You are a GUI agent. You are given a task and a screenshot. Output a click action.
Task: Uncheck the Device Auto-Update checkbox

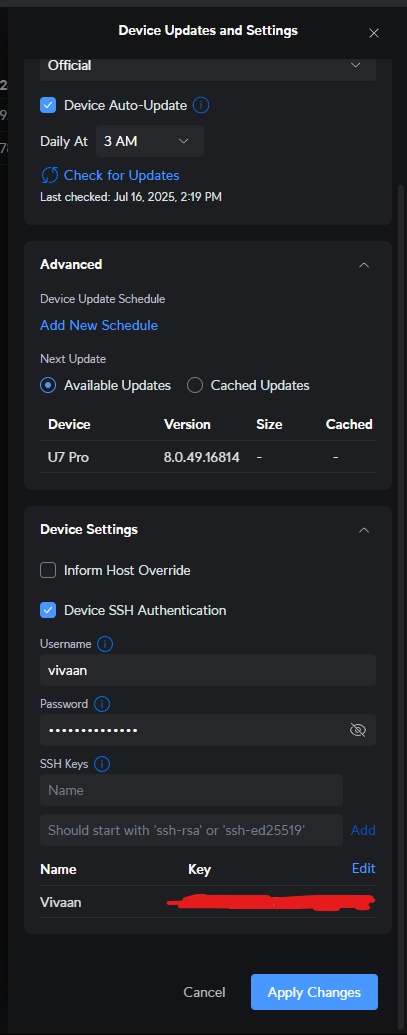coord(48,105)
